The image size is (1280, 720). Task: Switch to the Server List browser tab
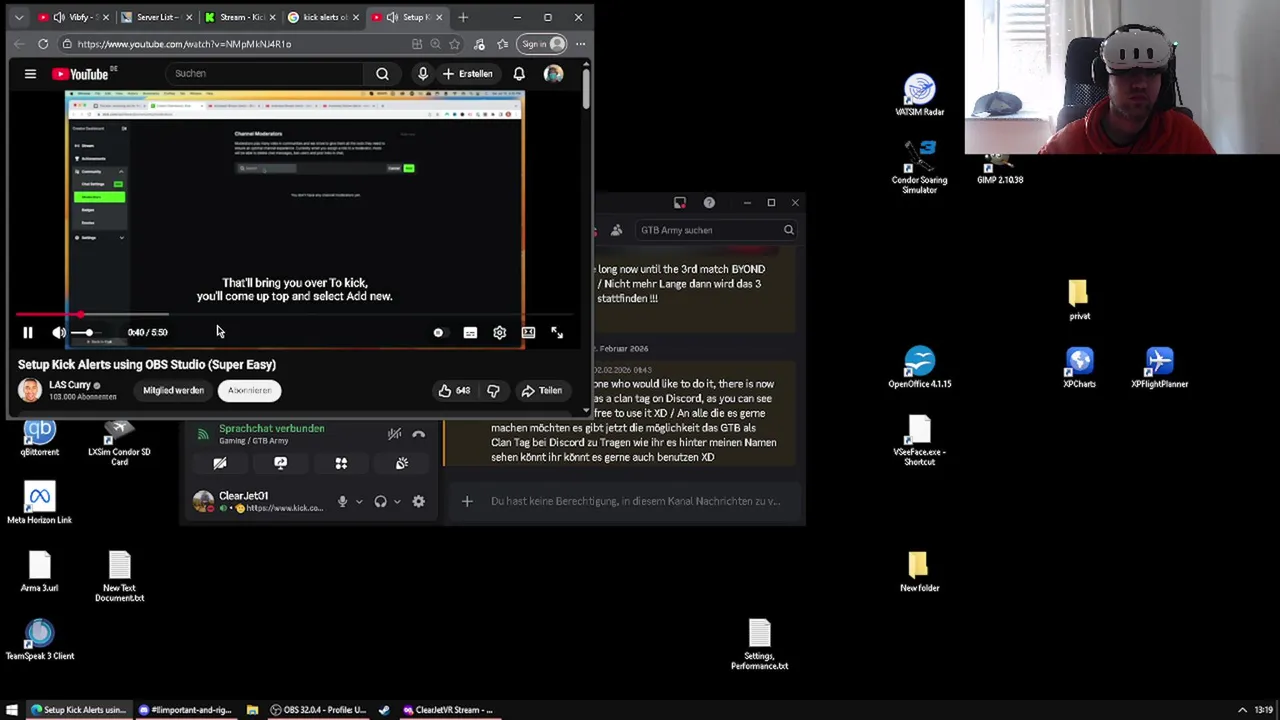[156, 17]
